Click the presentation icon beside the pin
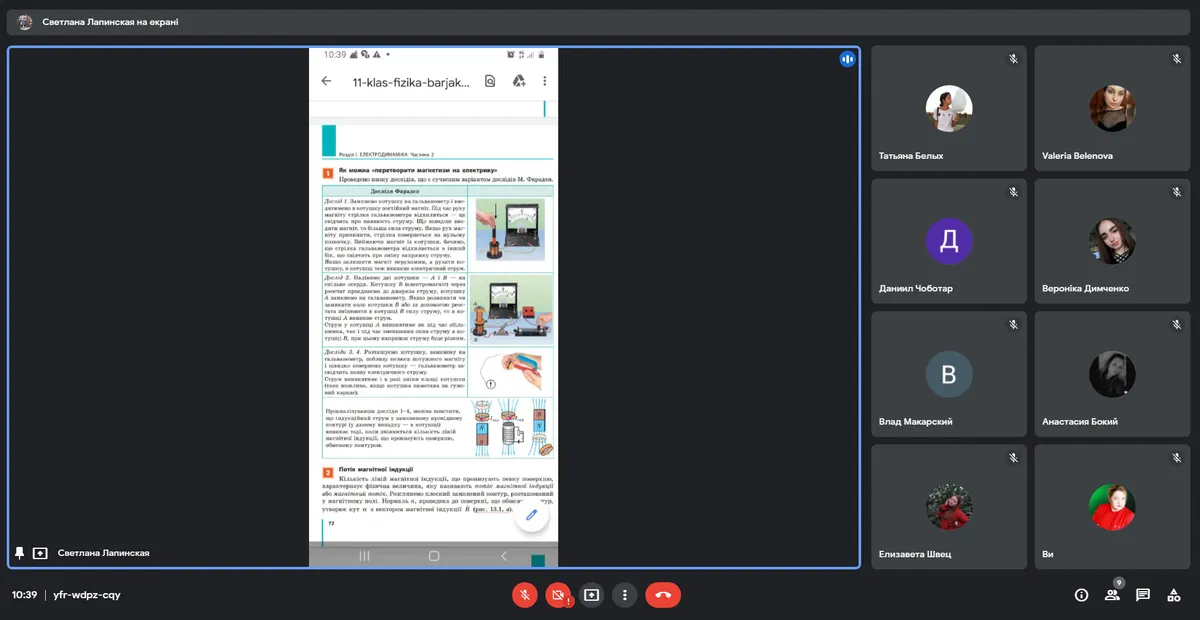Viewport: 1200px width, 620px height. 40,553
